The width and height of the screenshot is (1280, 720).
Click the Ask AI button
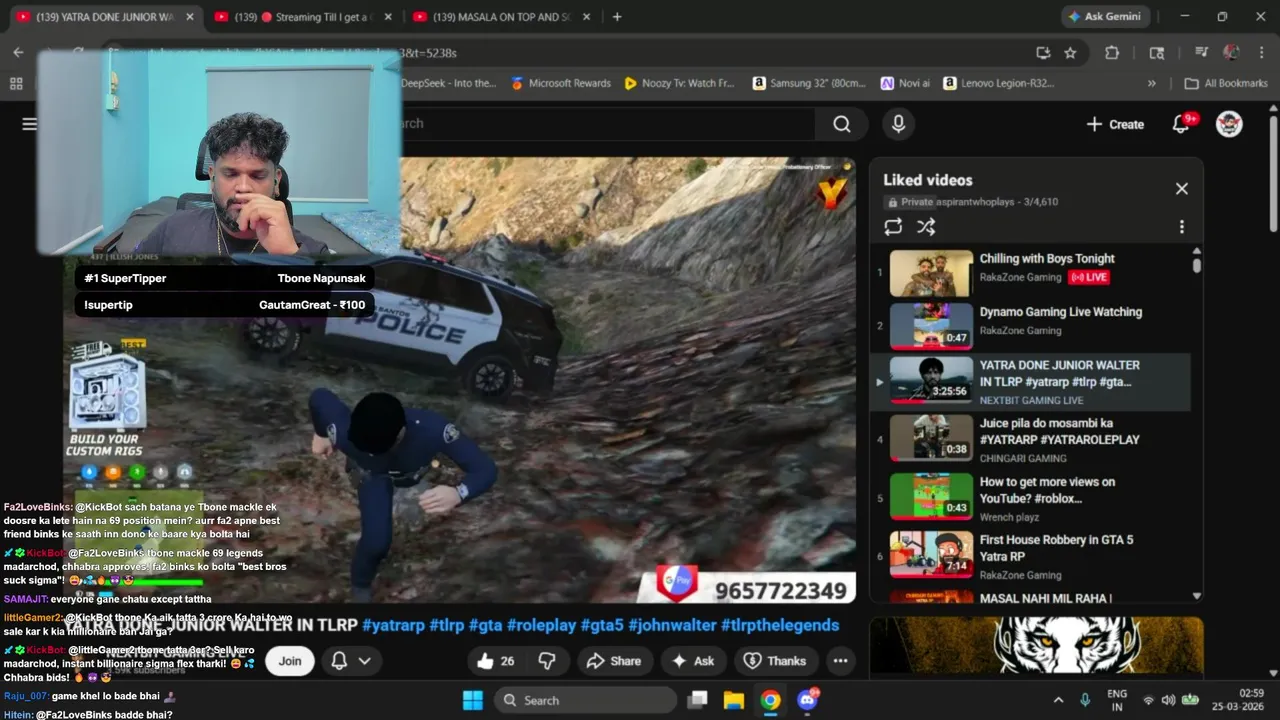click(x=693, y=661)
